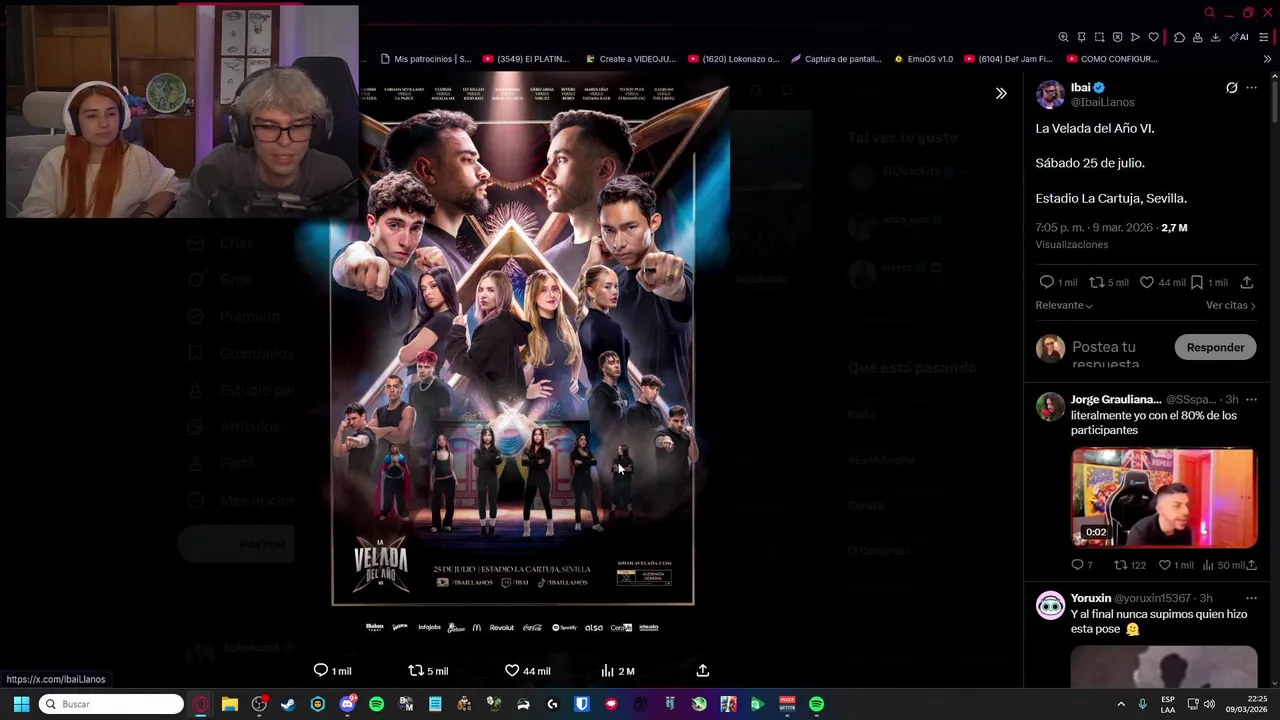Open '(1620) Lokonazo o...' bookmark
Screen dimensions: 1280x720
point(733,59)
